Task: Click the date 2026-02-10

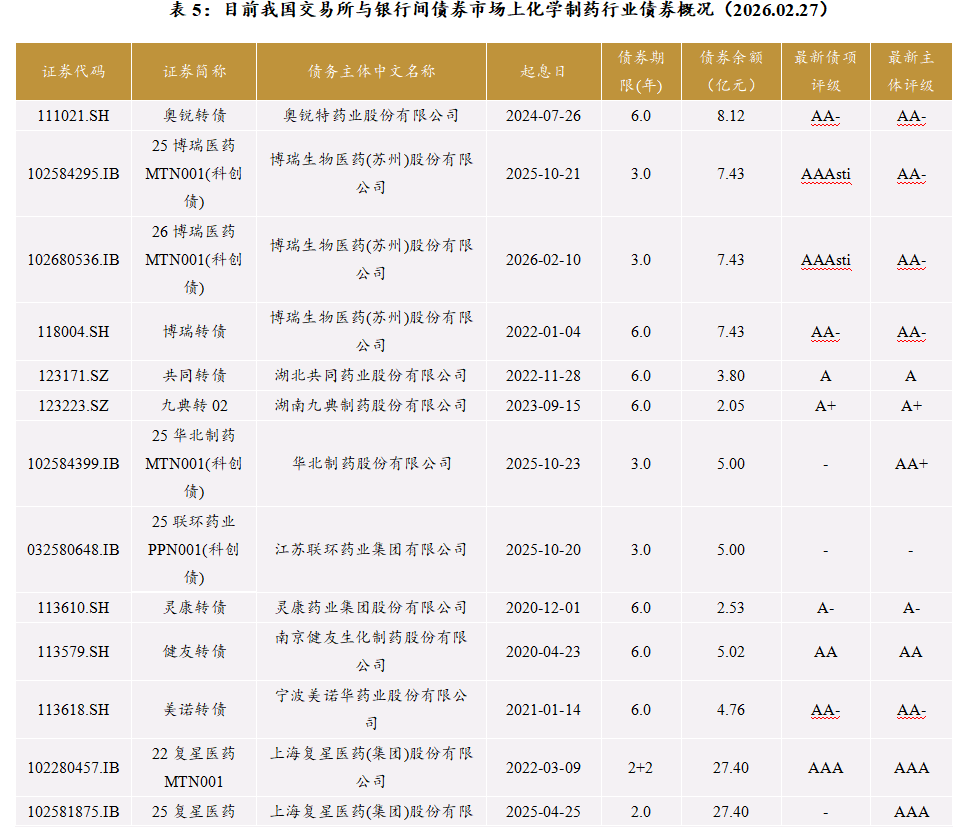Action: (x=543, y=260)
